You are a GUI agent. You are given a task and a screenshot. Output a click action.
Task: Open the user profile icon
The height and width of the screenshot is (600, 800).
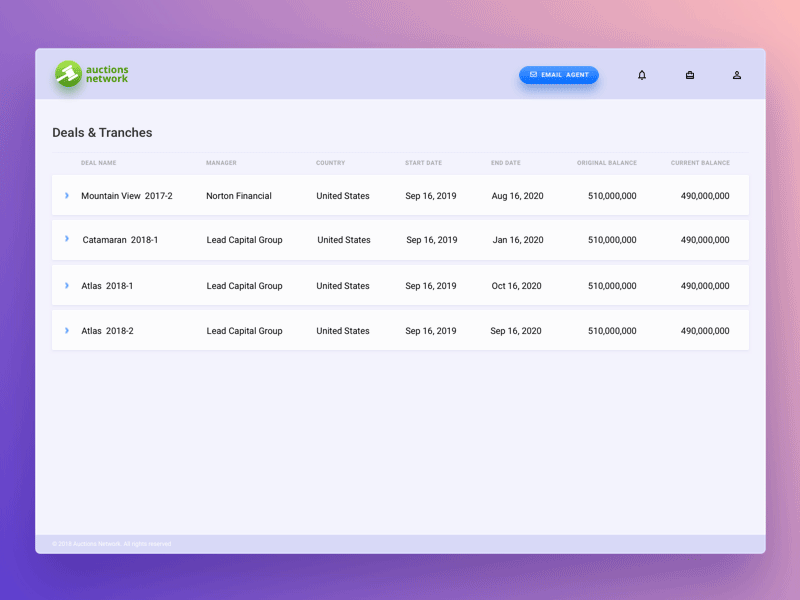click(737, 75)
